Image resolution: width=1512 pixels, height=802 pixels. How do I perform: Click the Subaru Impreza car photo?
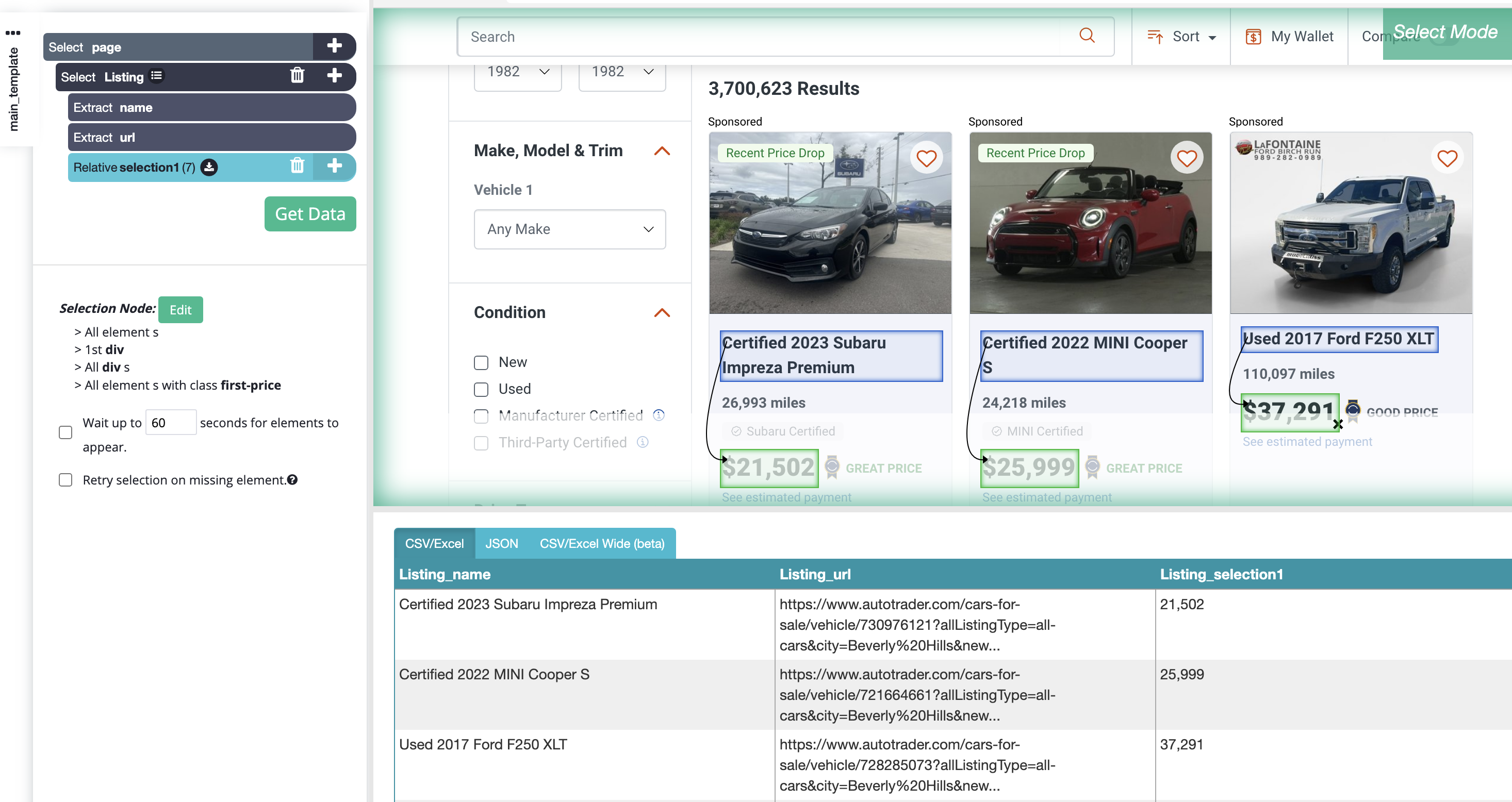pos(830,223)
